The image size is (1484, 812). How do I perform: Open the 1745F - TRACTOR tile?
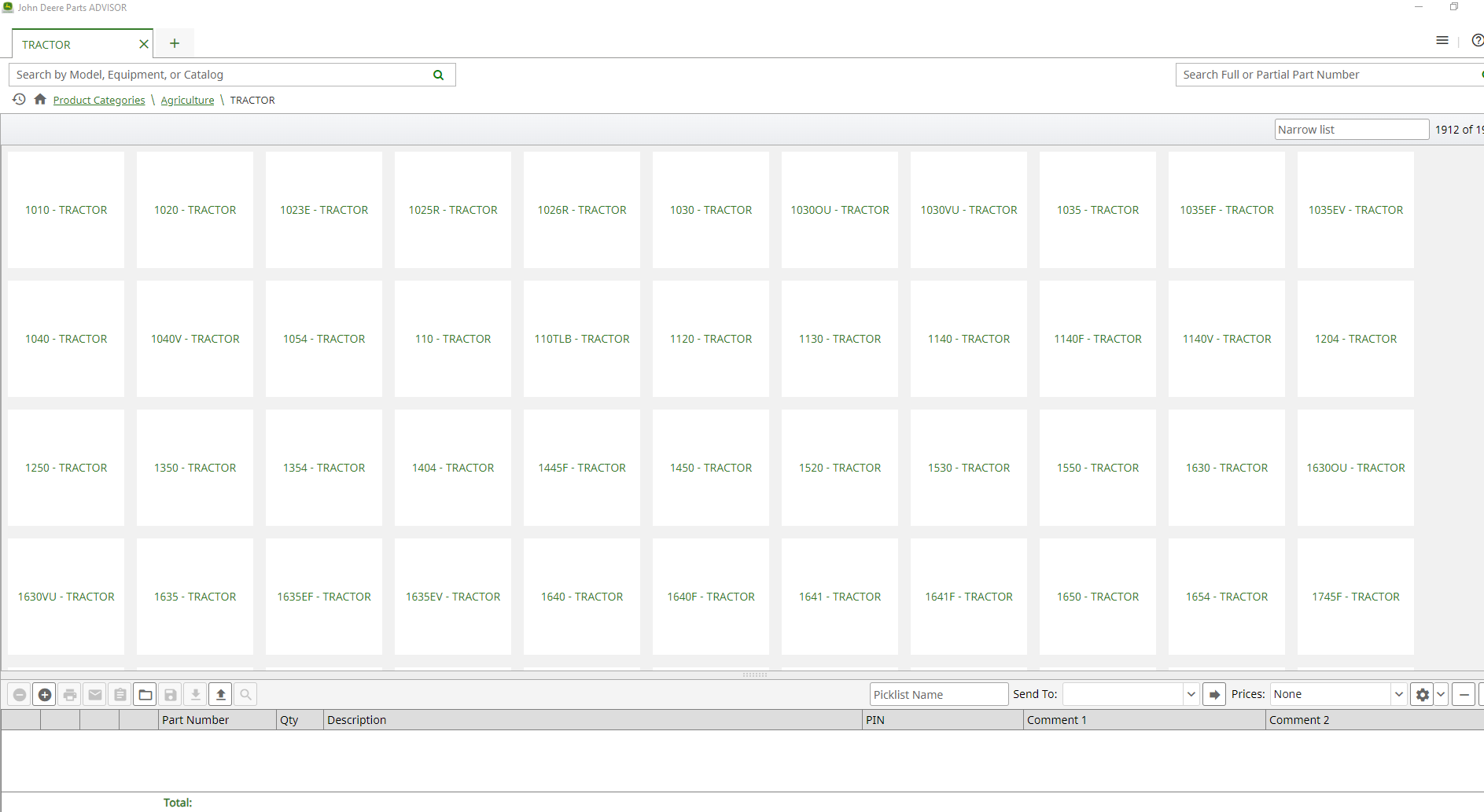click(1356, 597)
